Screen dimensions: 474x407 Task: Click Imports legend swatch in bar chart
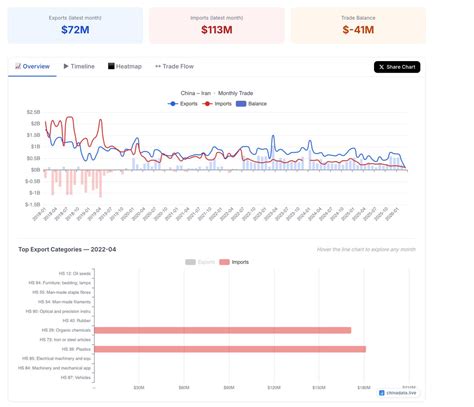click(224, 262)
